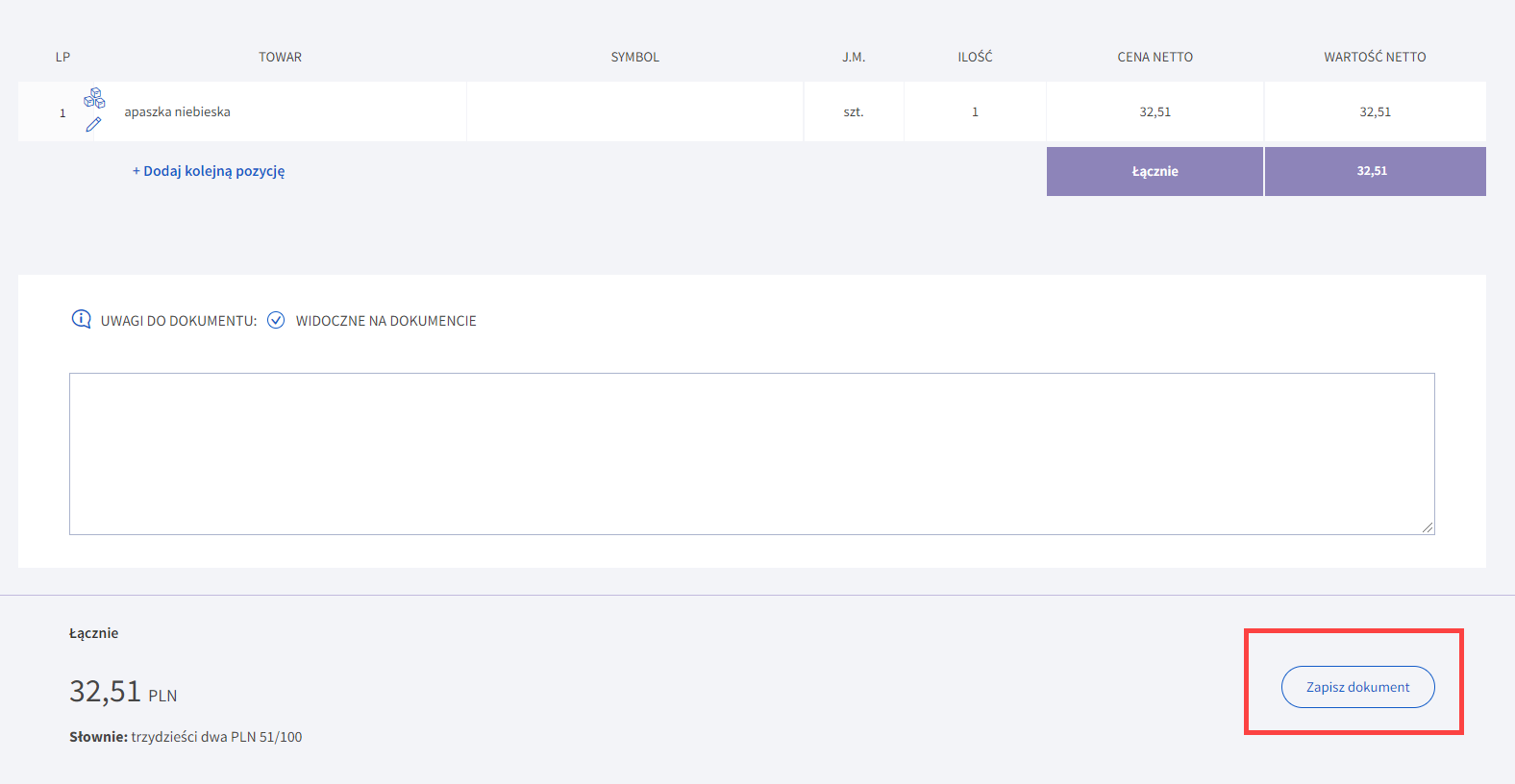Click the product boxes icon in row 1

pyautogui.click(x=94, y=98)
